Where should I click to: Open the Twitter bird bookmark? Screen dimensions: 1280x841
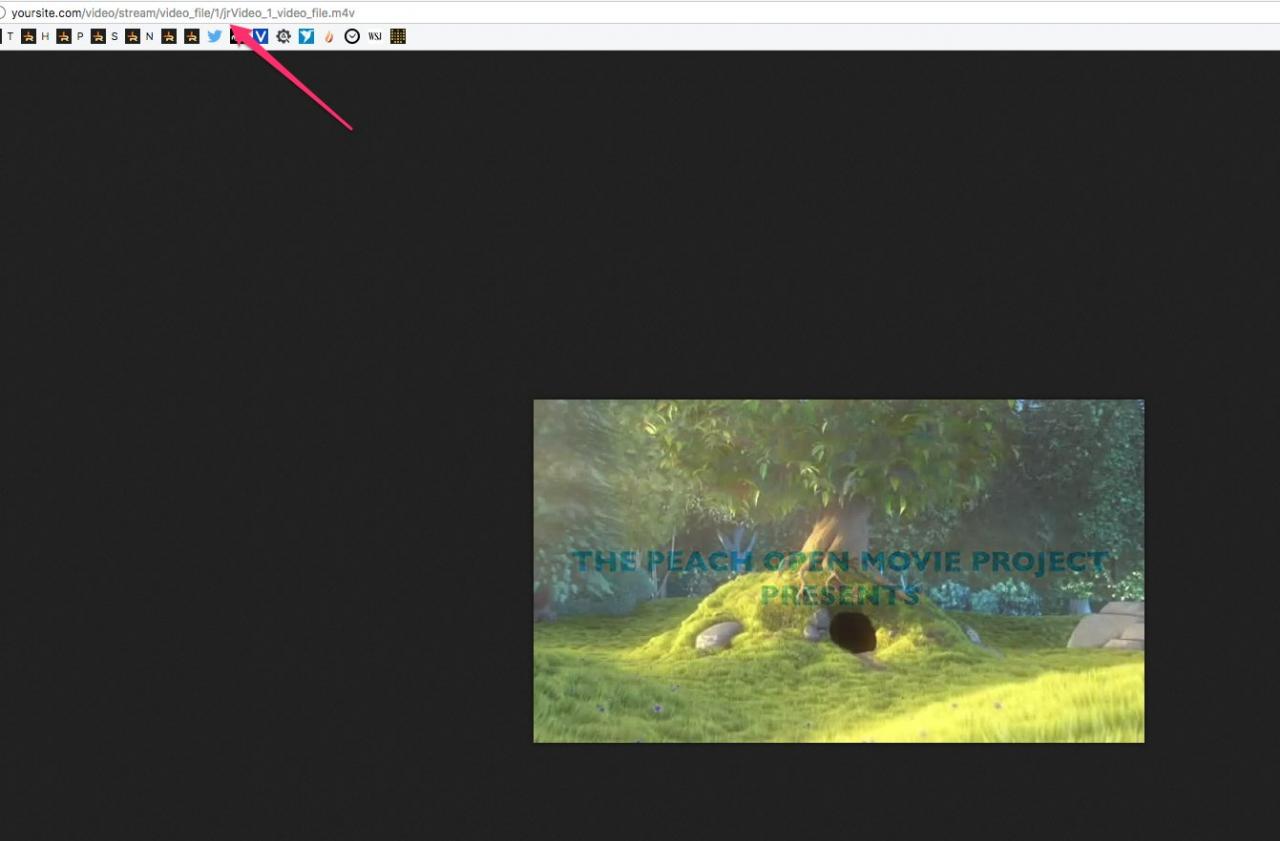click(x=214, y=36)
